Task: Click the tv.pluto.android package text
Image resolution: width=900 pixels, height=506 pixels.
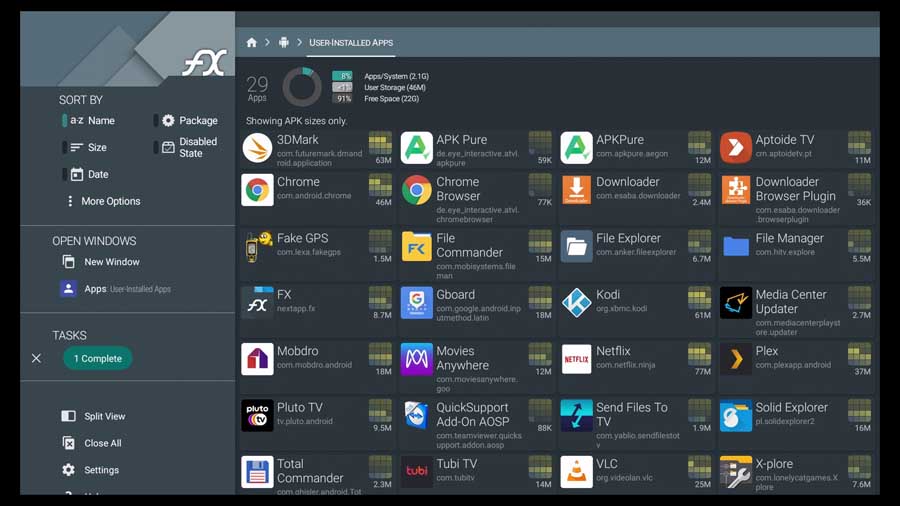Action: click(305, 421)
